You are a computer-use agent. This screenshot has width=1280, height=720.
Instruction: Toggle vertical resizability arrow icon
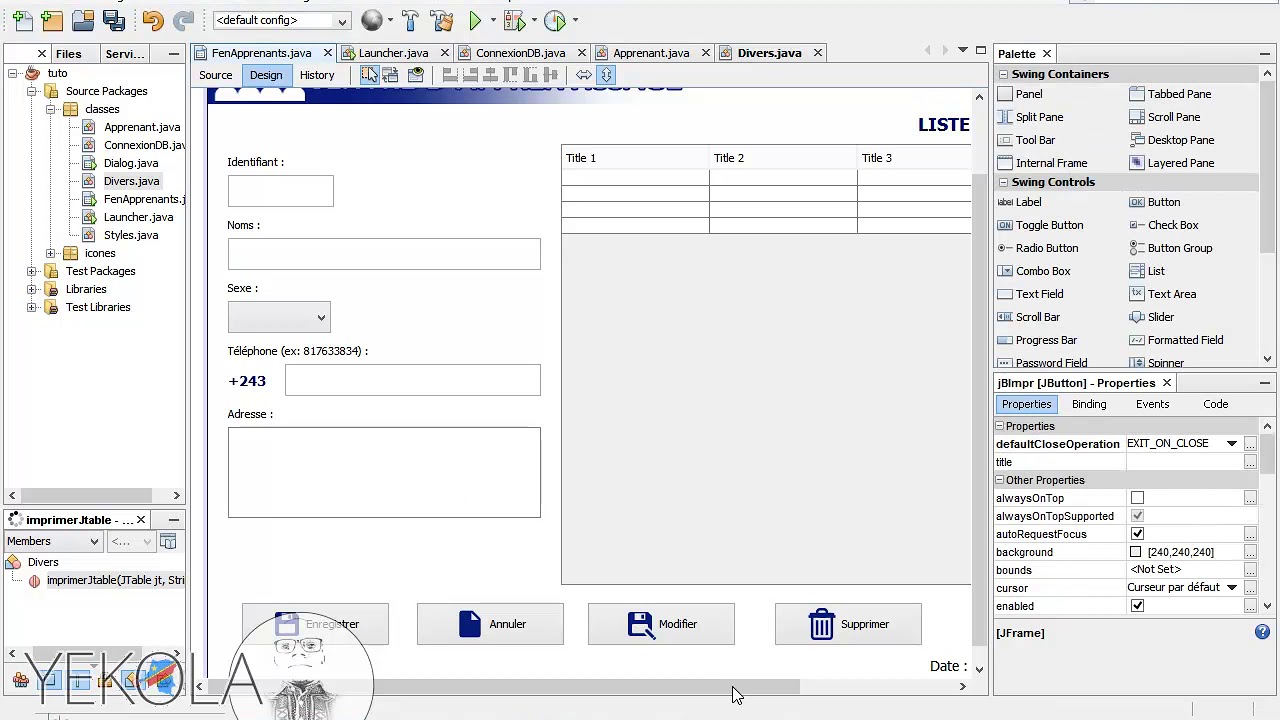point(606,75)
